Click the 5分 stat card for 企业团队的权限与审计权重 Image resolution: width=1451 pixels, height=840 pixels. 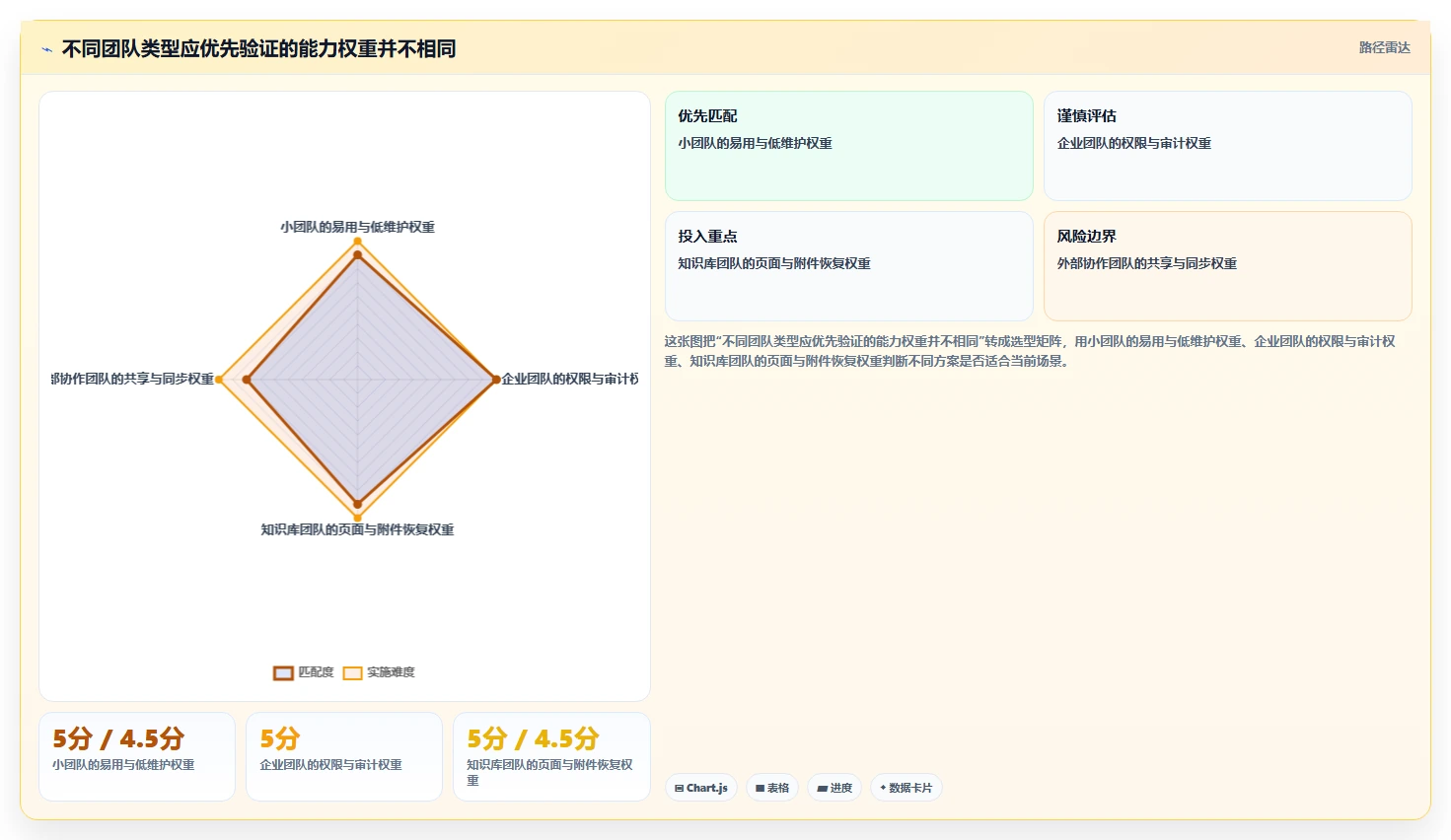(x=343, y=756)
